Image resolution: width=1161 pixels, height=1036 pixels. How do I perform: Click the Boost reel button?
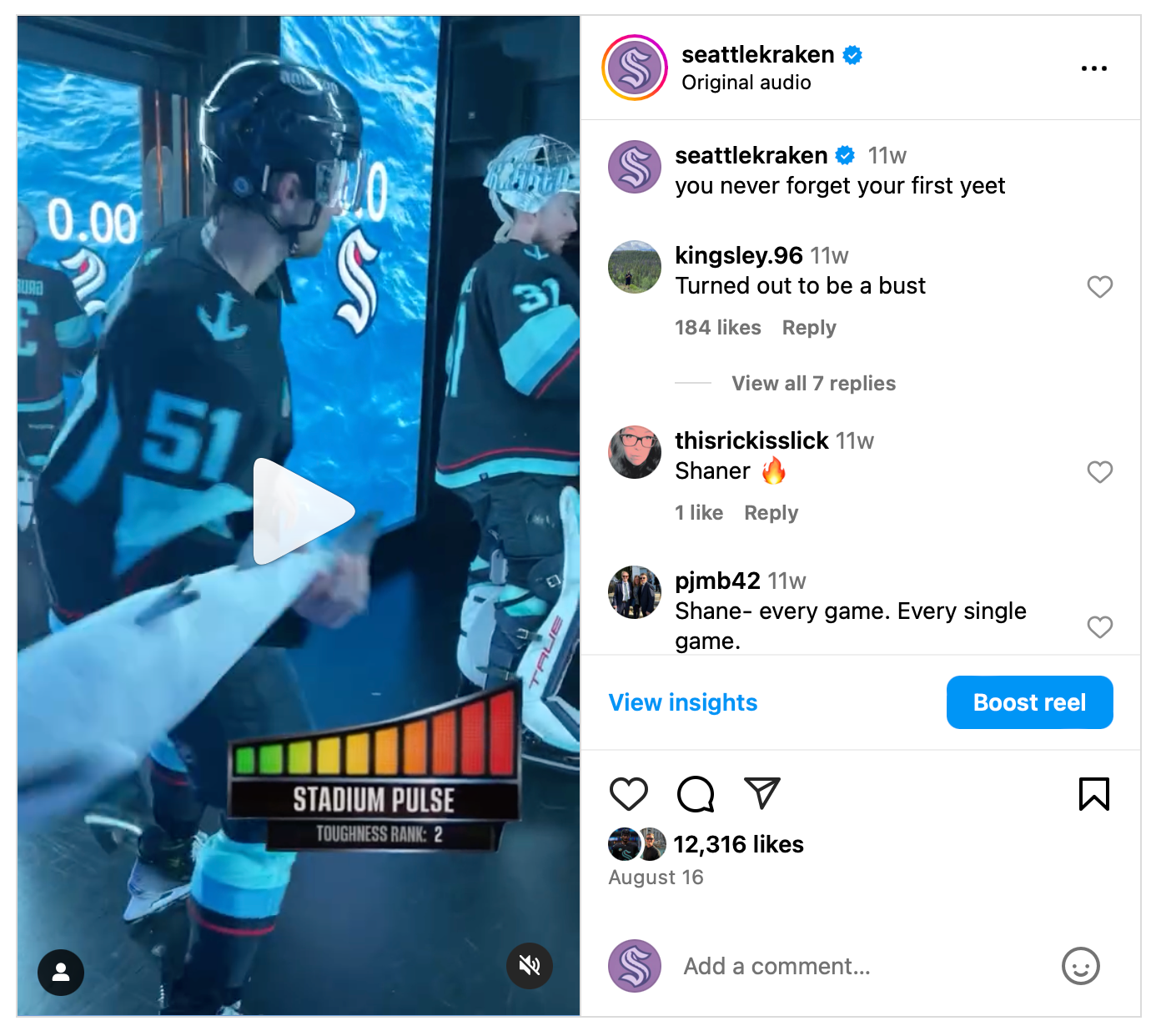1029,702
